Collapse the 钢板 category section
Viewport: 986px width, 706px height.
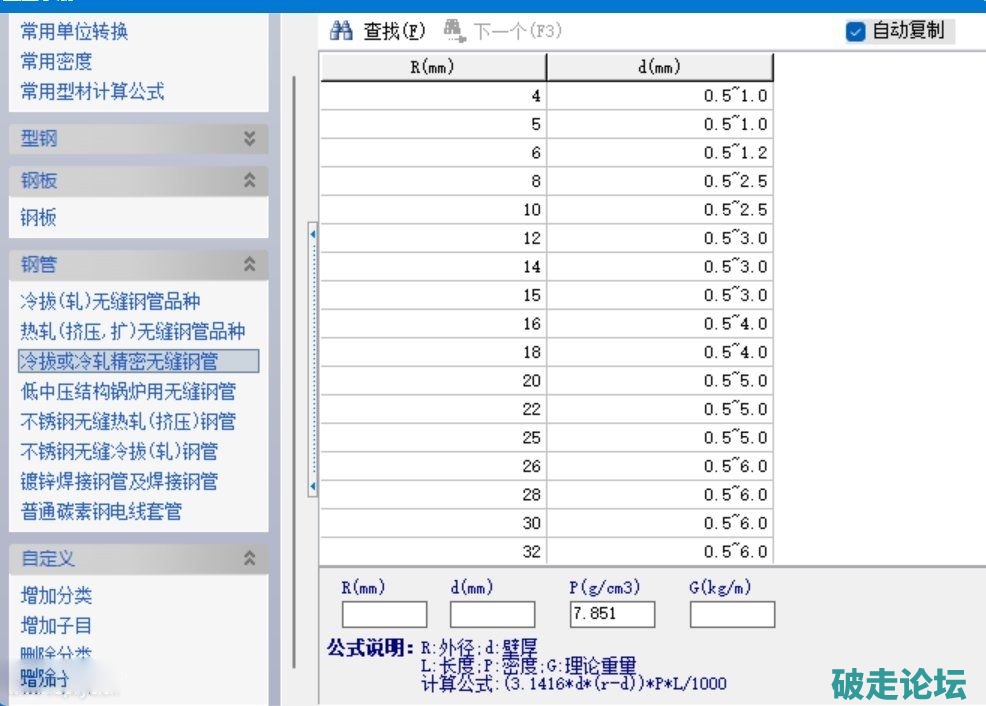(249, 181)
